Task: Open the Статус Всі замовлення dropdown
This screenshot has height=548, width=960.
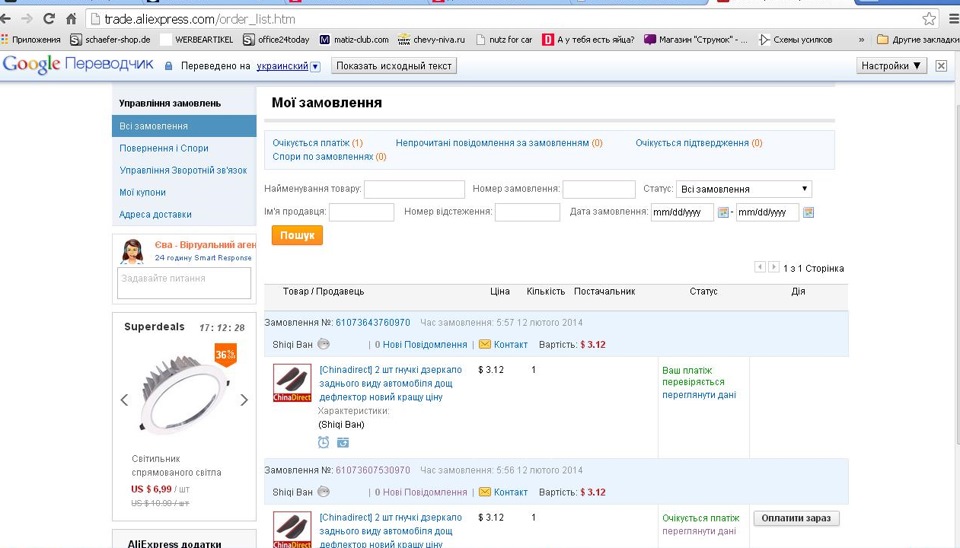Action: click(744, 189)
